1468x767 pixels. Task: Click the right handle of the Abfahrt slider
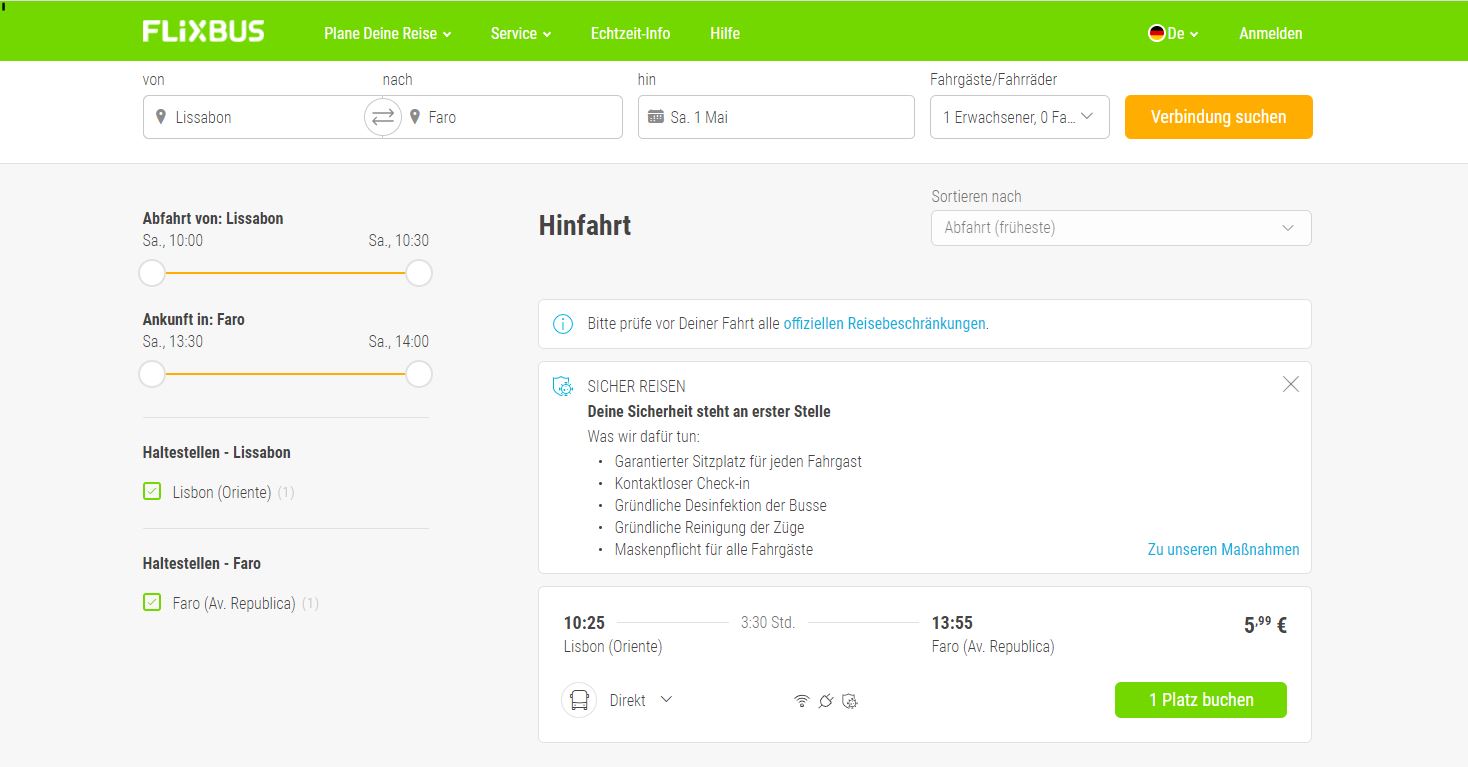[x=419, y=273]
